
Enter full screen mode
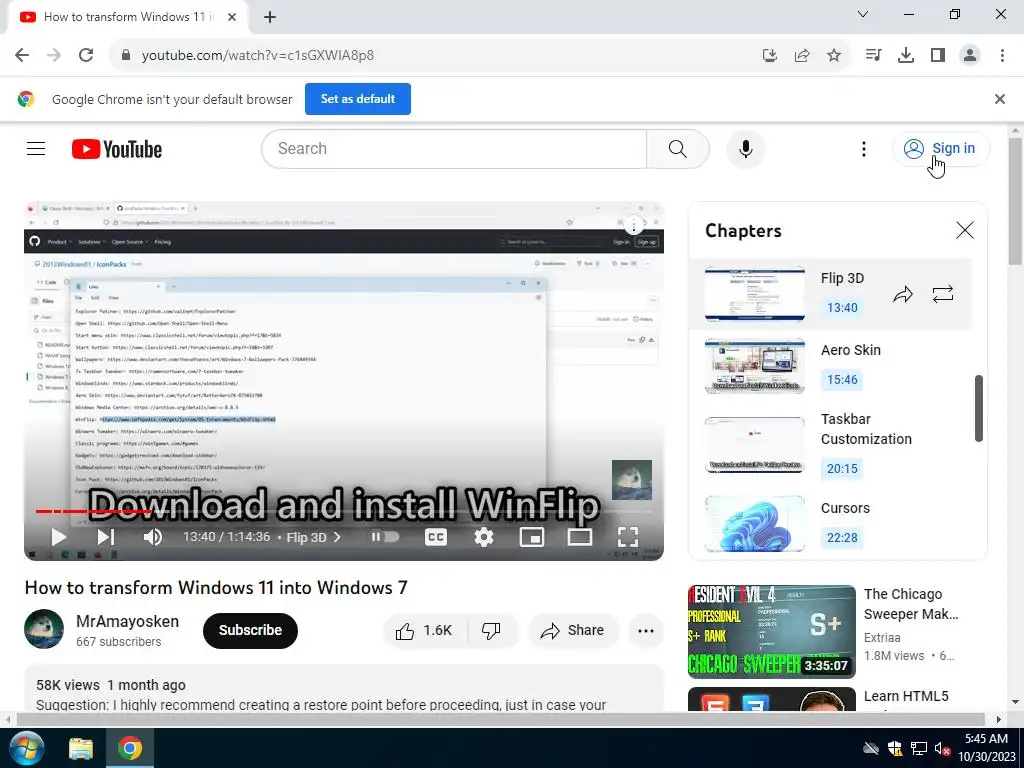point(628,537)
